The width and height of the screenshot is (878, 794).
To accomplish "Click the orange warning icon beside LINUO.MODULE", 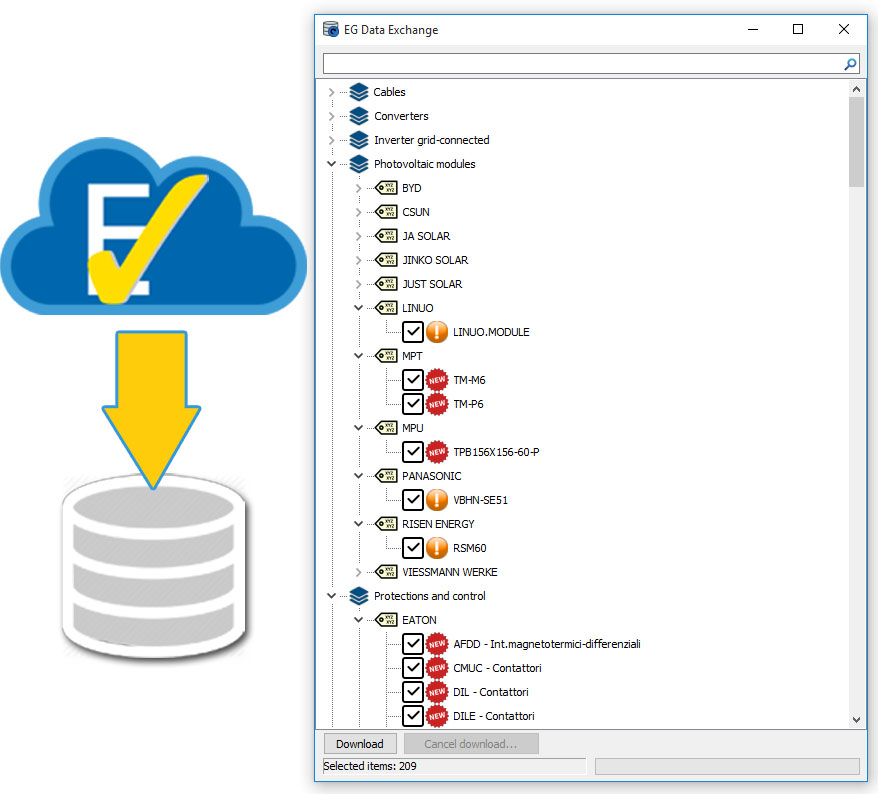I will coord(437,332).
